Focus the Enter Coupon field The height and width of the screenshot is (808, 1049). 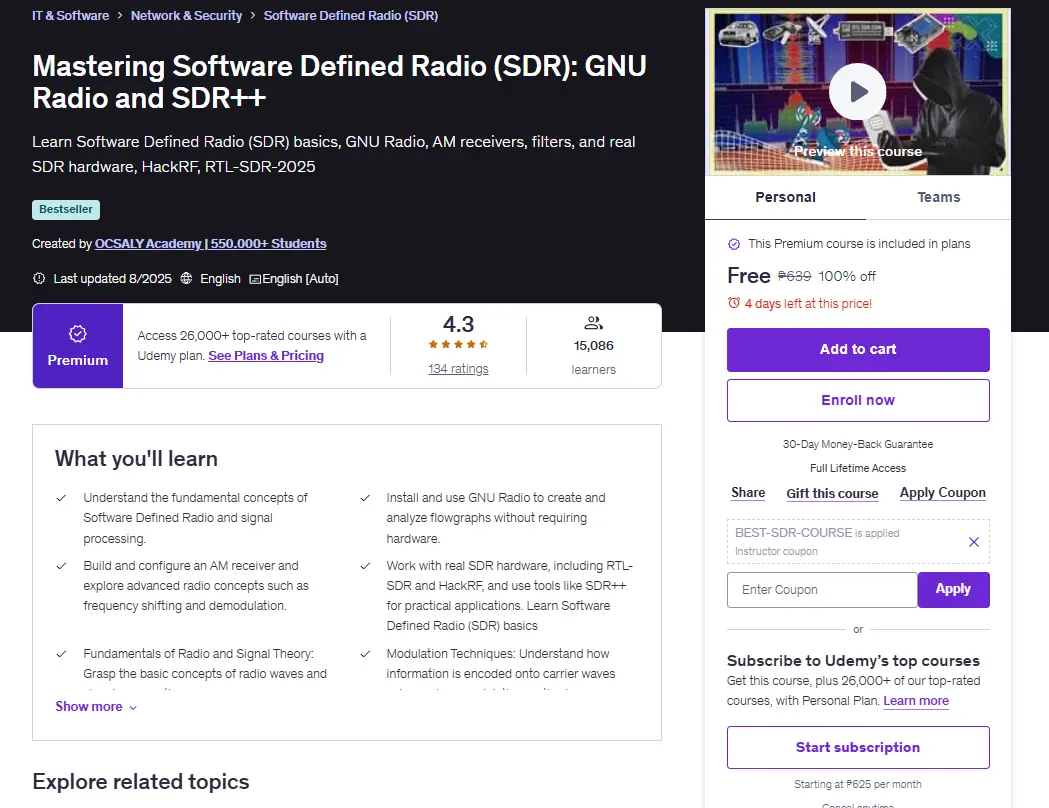[822, 590]
